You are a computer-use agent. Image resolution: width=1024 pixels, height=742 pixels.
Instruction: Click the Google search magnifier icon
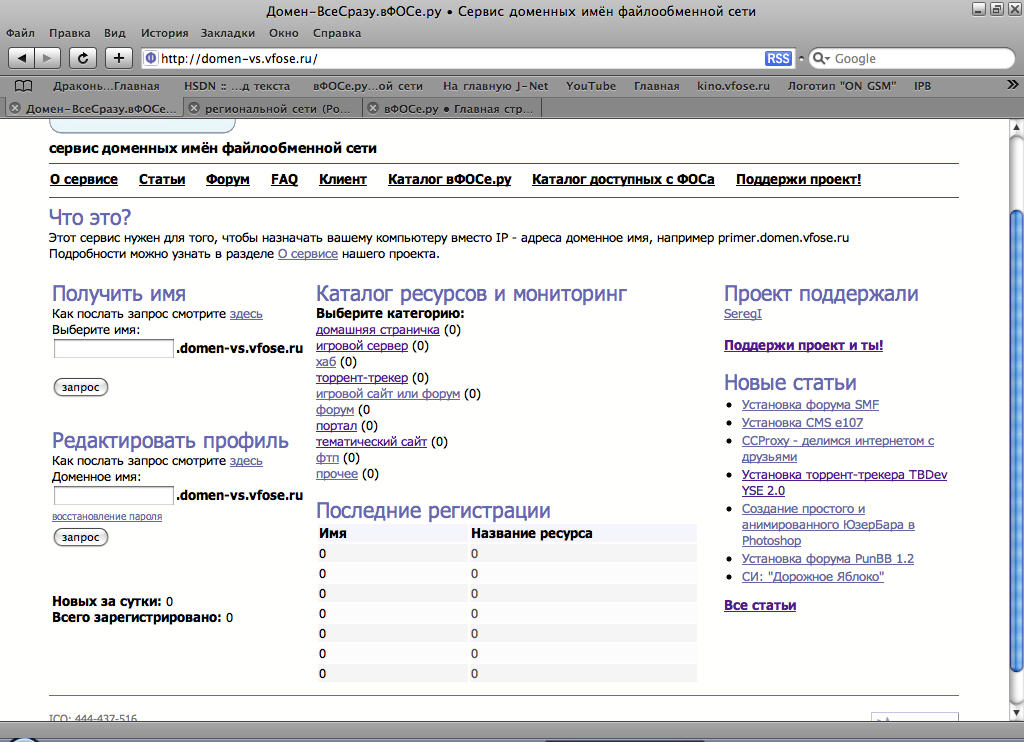click(821, 58)
